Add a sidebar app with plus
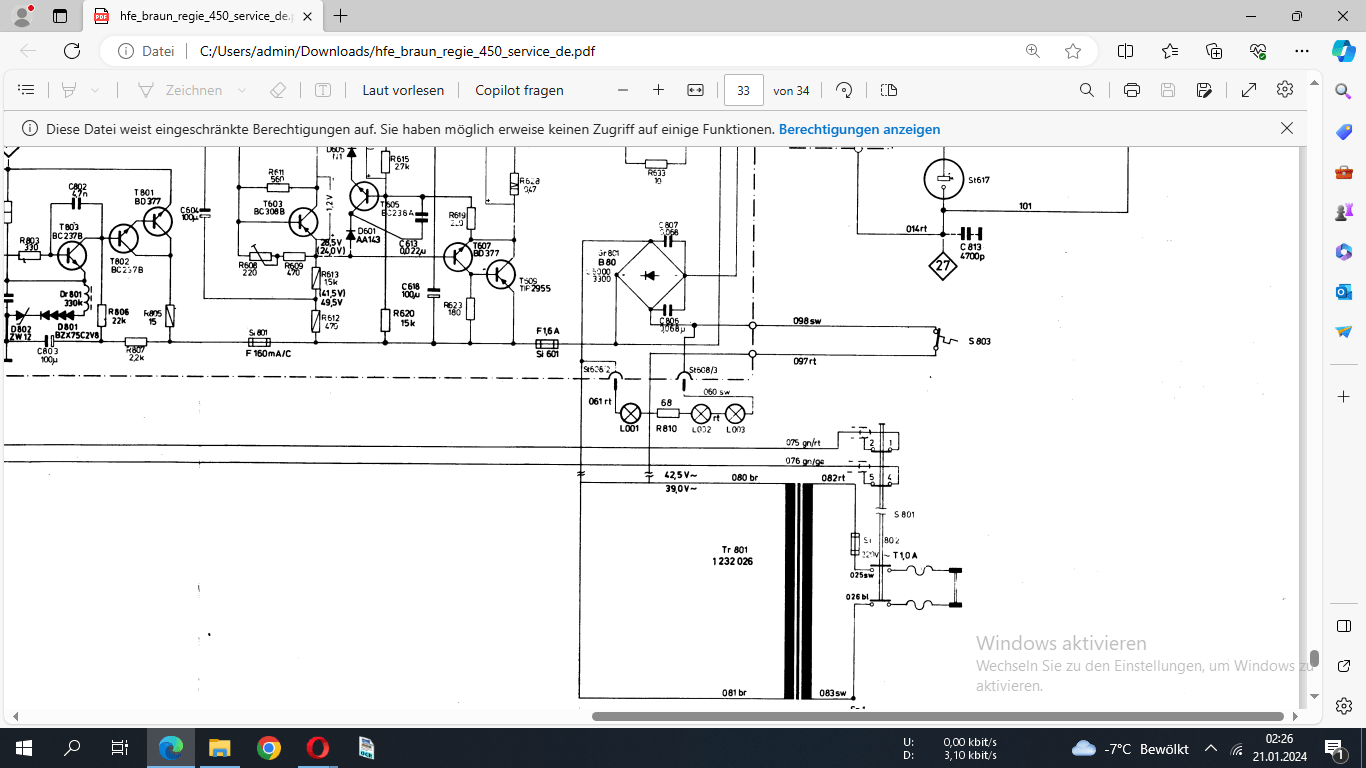The image size is (1366, 768). coord(1343,397)
